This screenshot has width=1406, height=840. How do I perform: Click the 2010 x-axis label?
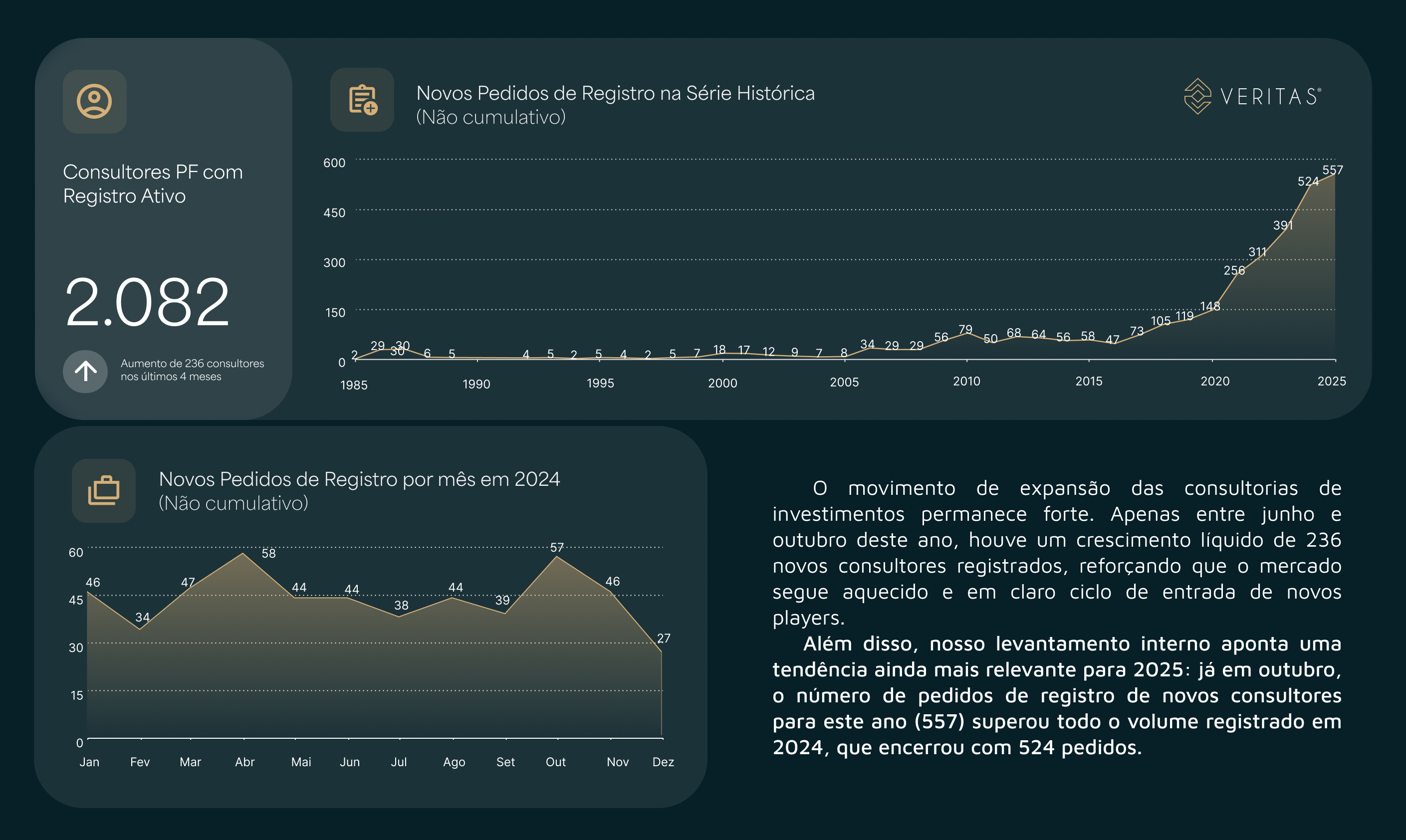click(966, 381)
